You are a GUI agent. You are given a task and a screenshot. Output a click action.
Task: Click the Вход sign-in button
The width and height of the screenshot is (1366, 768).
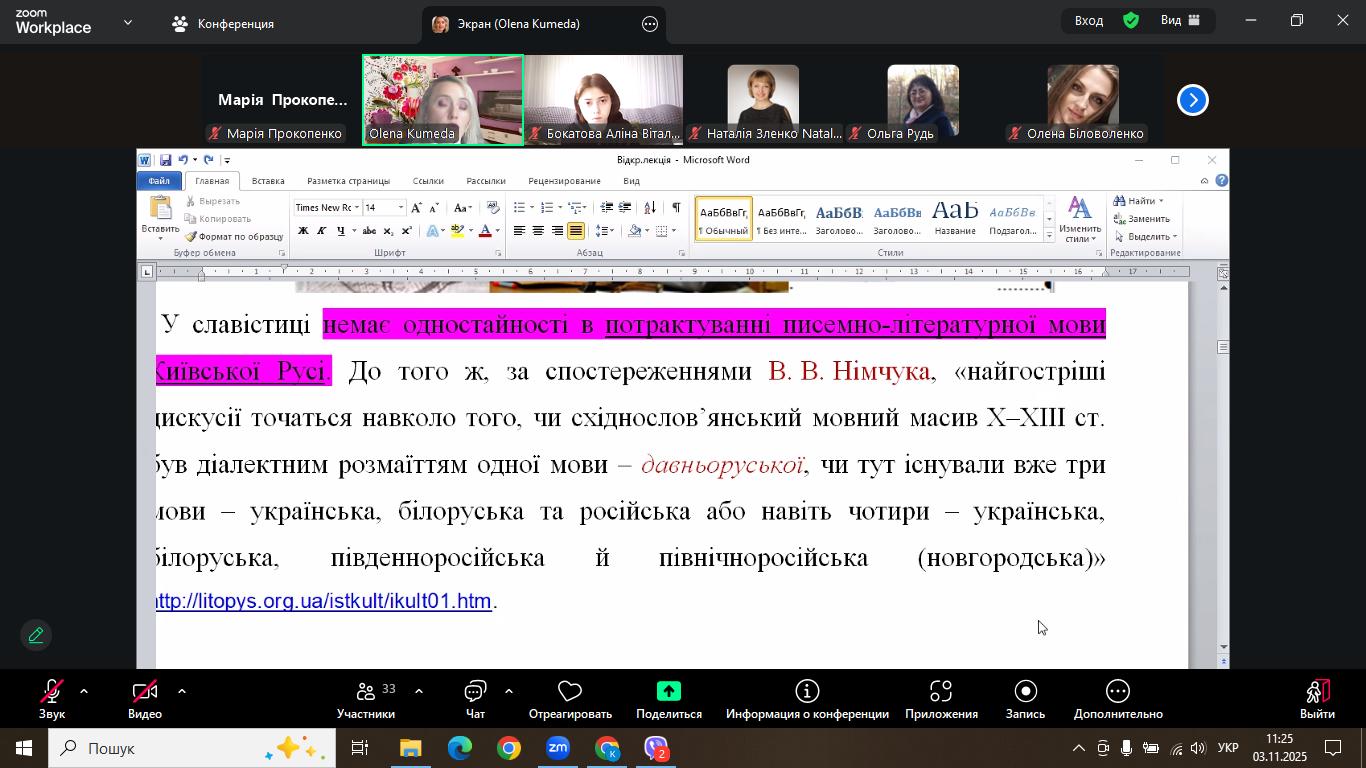click(x=1089, y=20)
